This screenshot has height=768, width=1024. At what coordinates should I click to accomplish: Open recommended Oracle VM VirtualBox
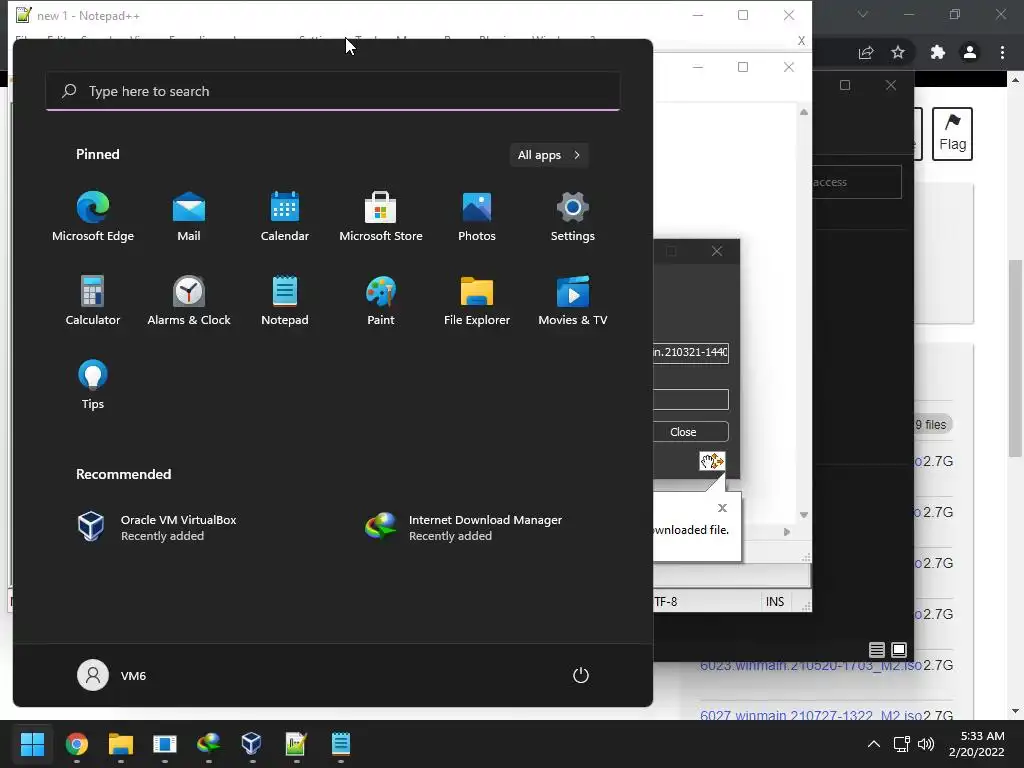click(157, 527)
